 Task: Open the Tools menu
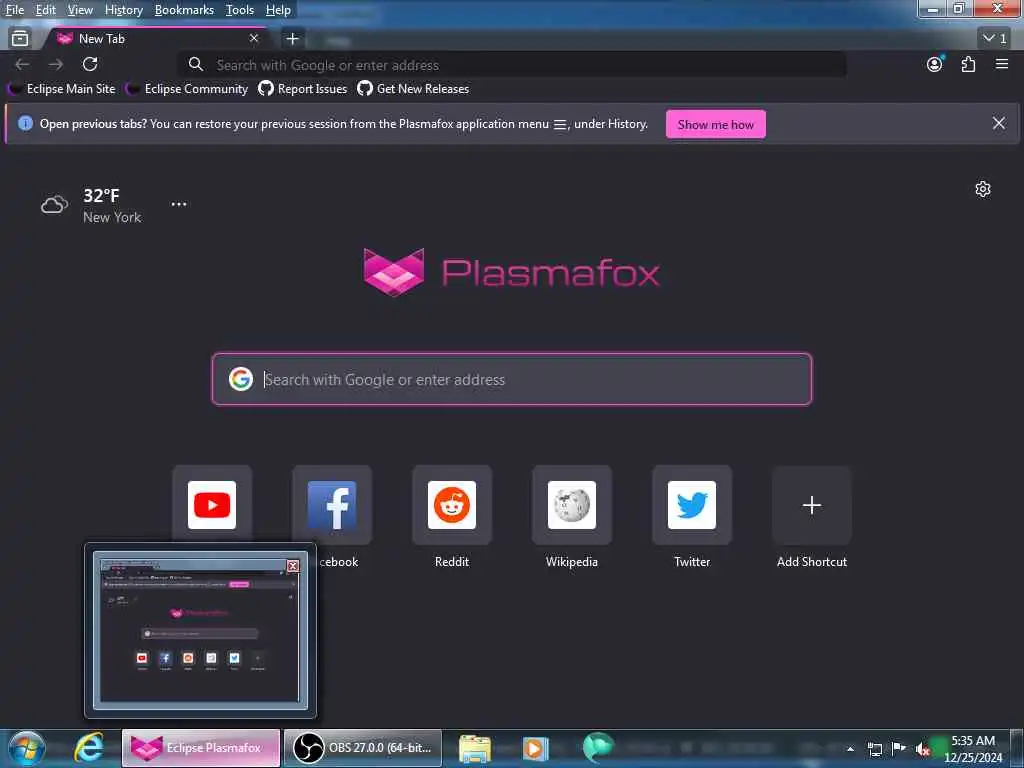(x=240, y=10)
